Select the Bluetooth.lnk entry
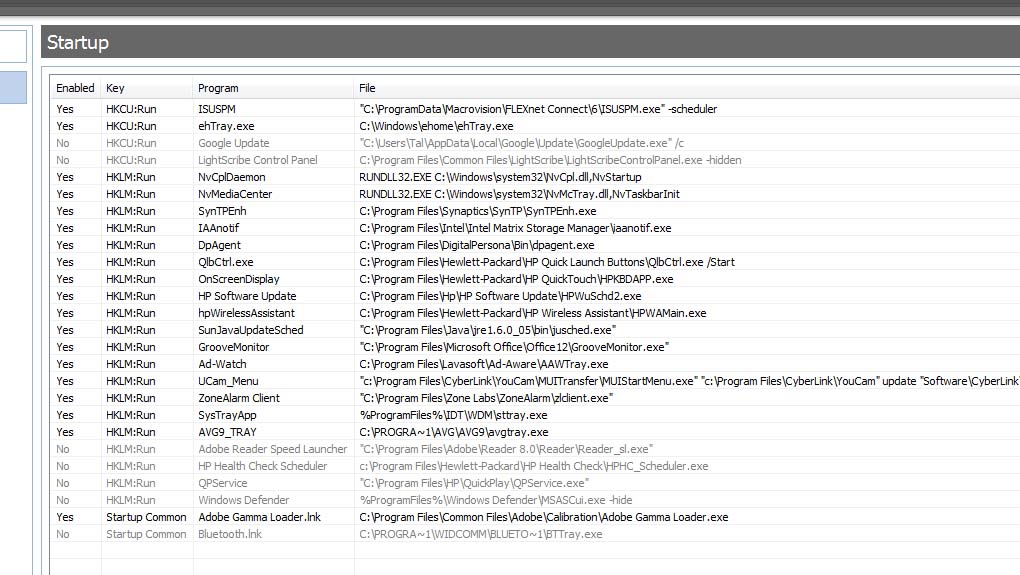Viewport: 1020px width, 575px height. coord(230,534)
